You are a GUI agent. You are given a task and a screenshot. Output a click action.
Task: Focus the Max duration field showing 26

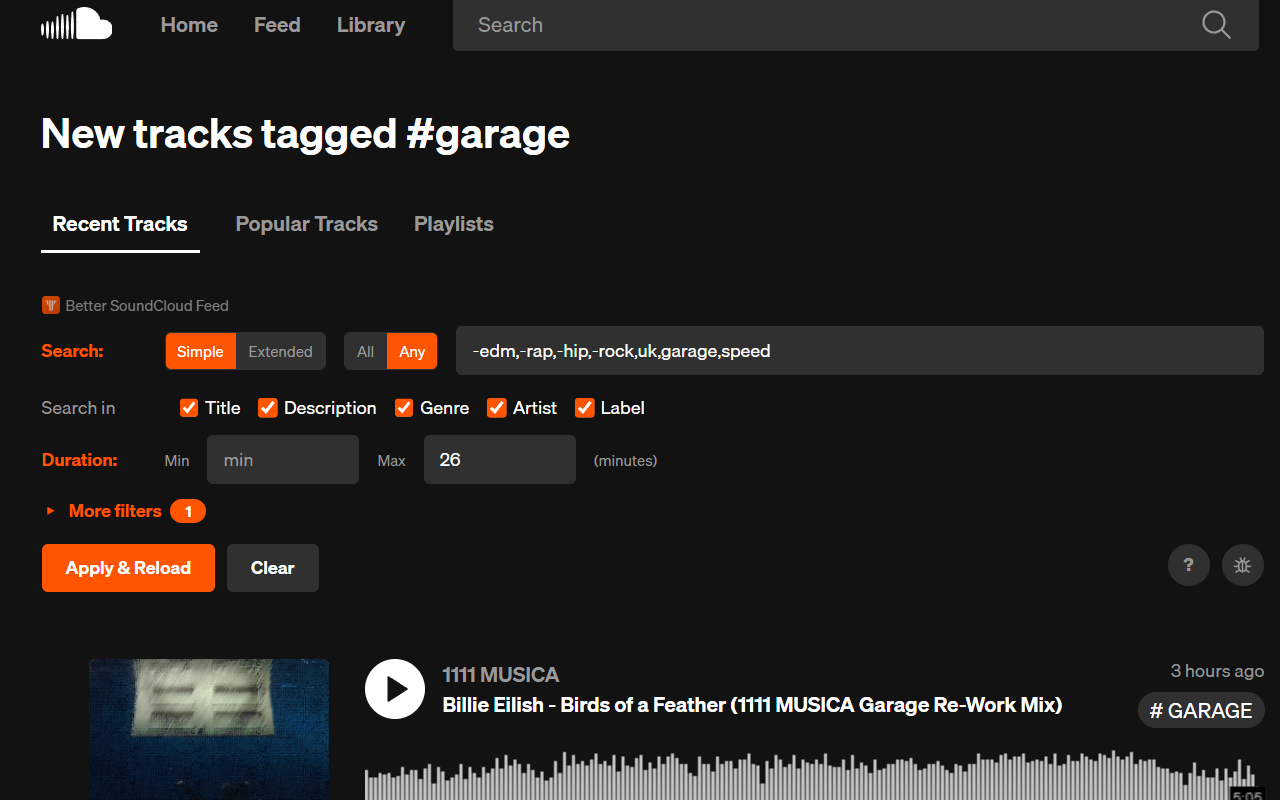(500, 460)
